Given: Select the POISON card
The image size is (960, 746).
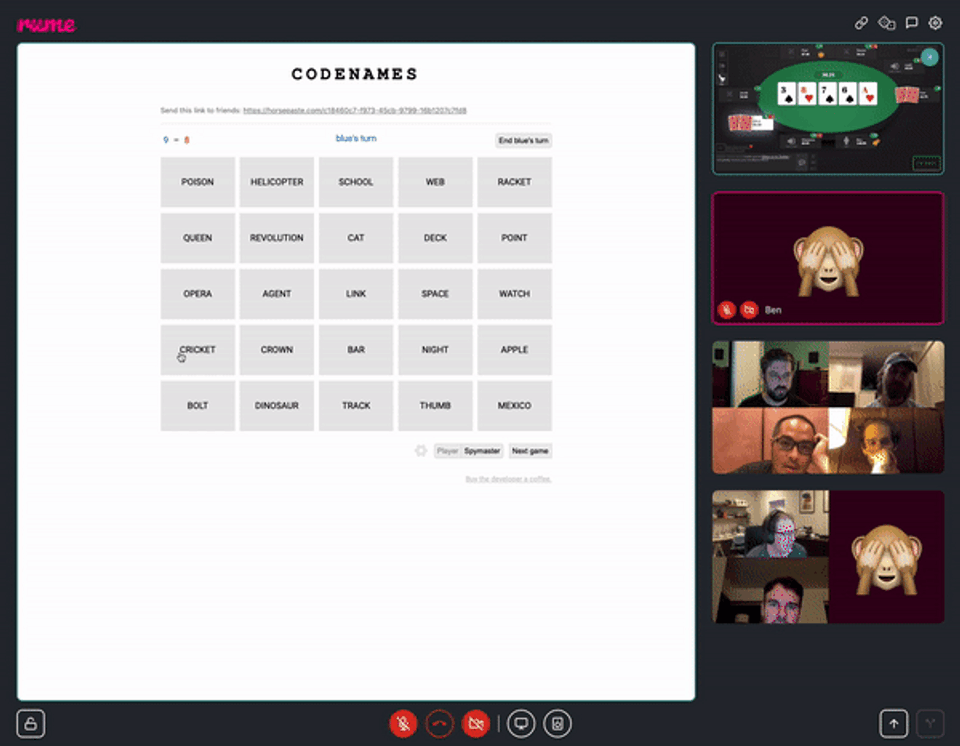Looking at the screenshot, I should pos(198,182).
